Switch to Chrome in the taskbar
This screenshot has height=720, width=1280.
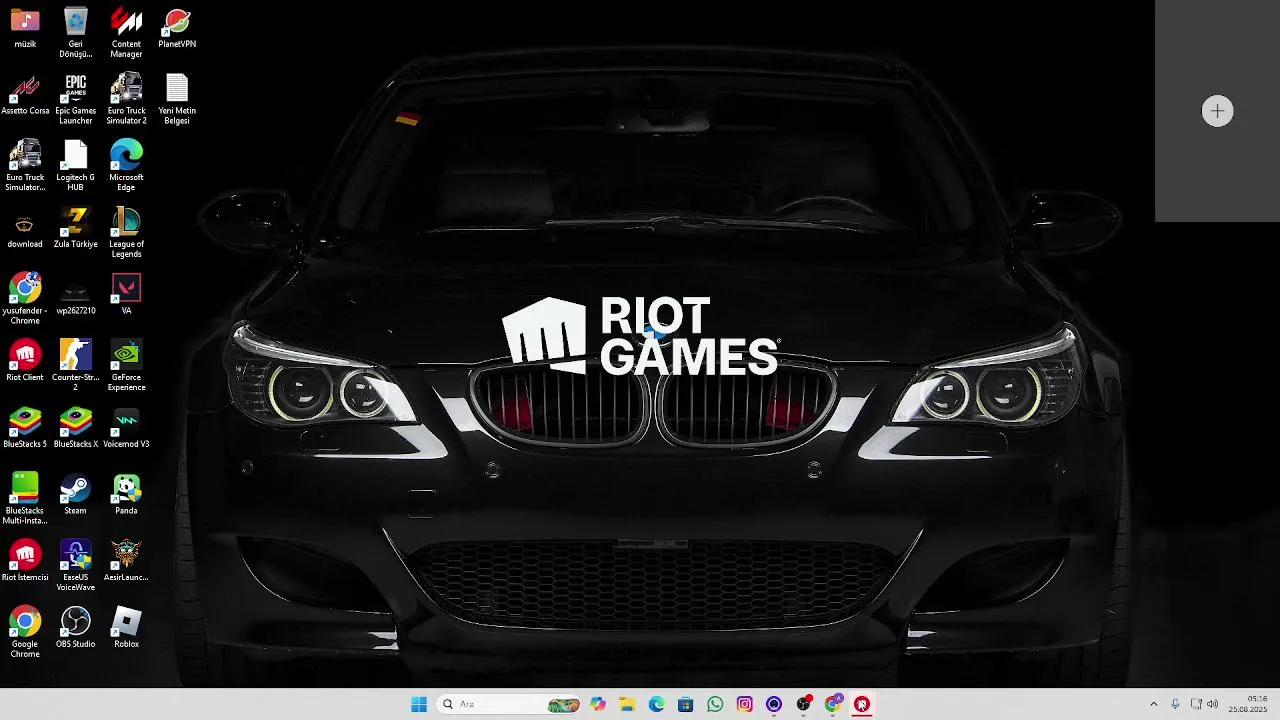coord(833,704)
